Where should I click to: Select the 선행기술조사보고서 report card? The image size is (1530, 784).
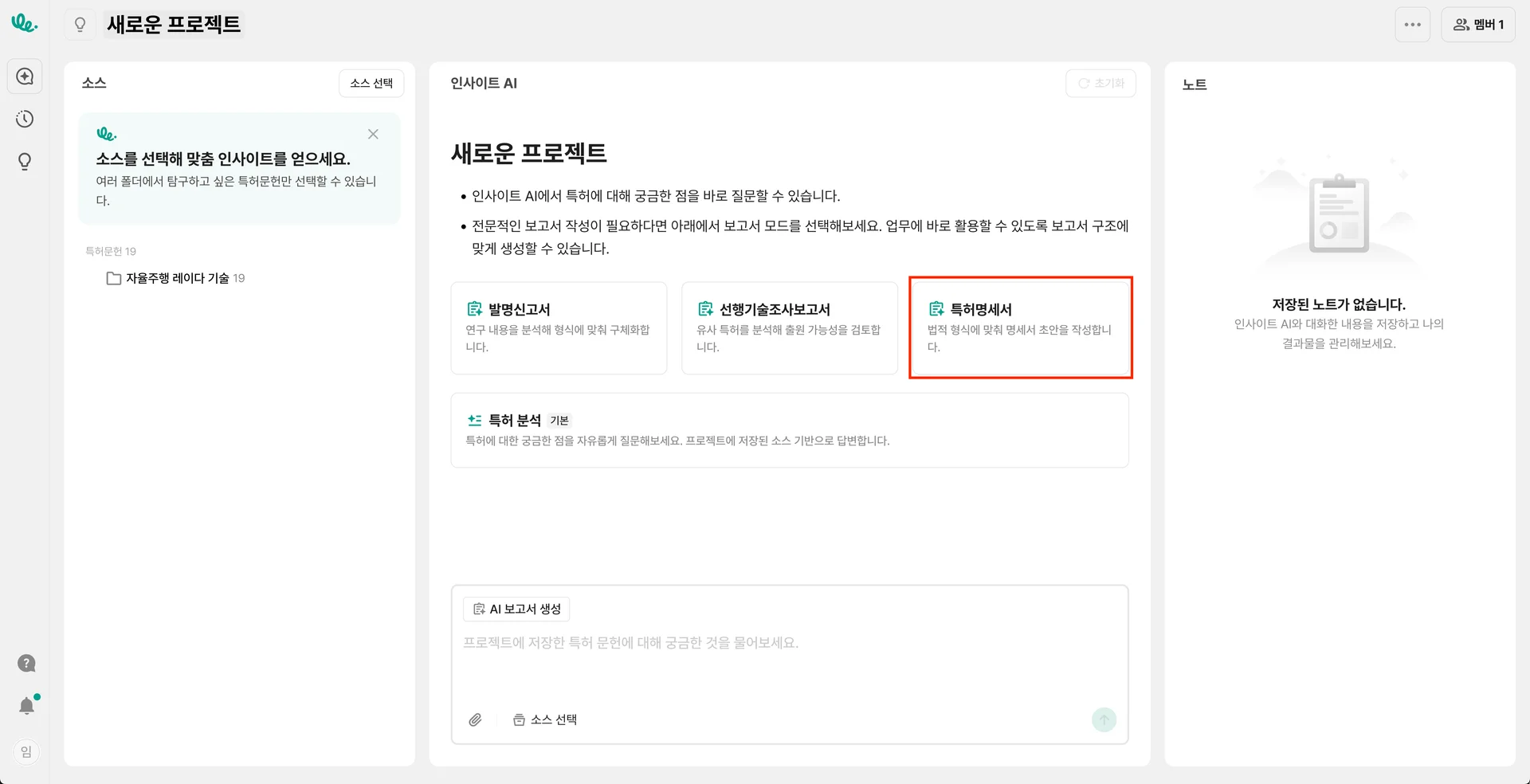pyautogui.click(x=789, y=327)
